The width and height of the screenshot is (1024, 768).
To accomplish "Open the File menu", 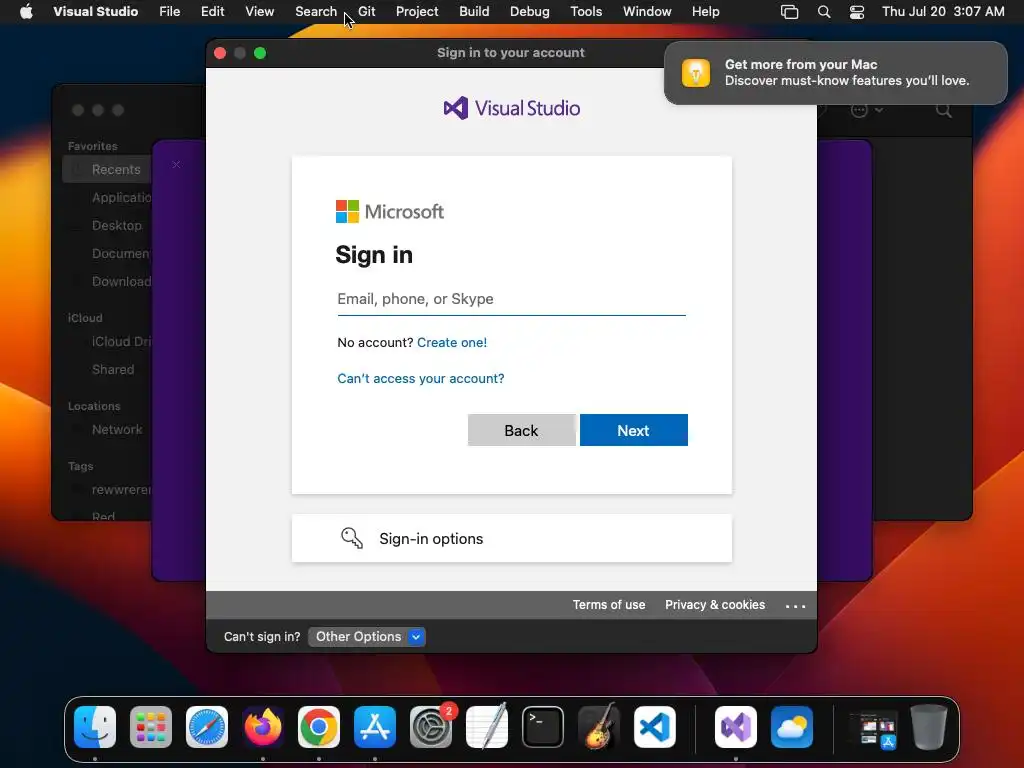I will pos(170,12).
